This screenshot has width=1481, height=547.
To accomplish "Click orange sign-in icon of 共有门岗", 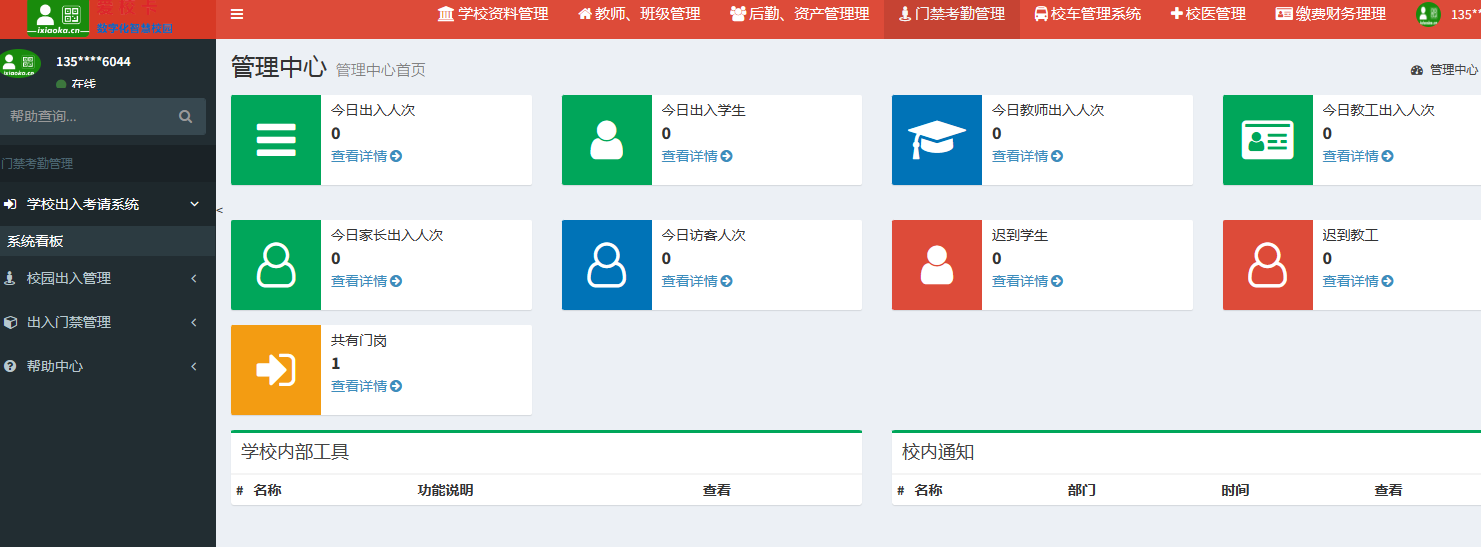I will 276,370.
